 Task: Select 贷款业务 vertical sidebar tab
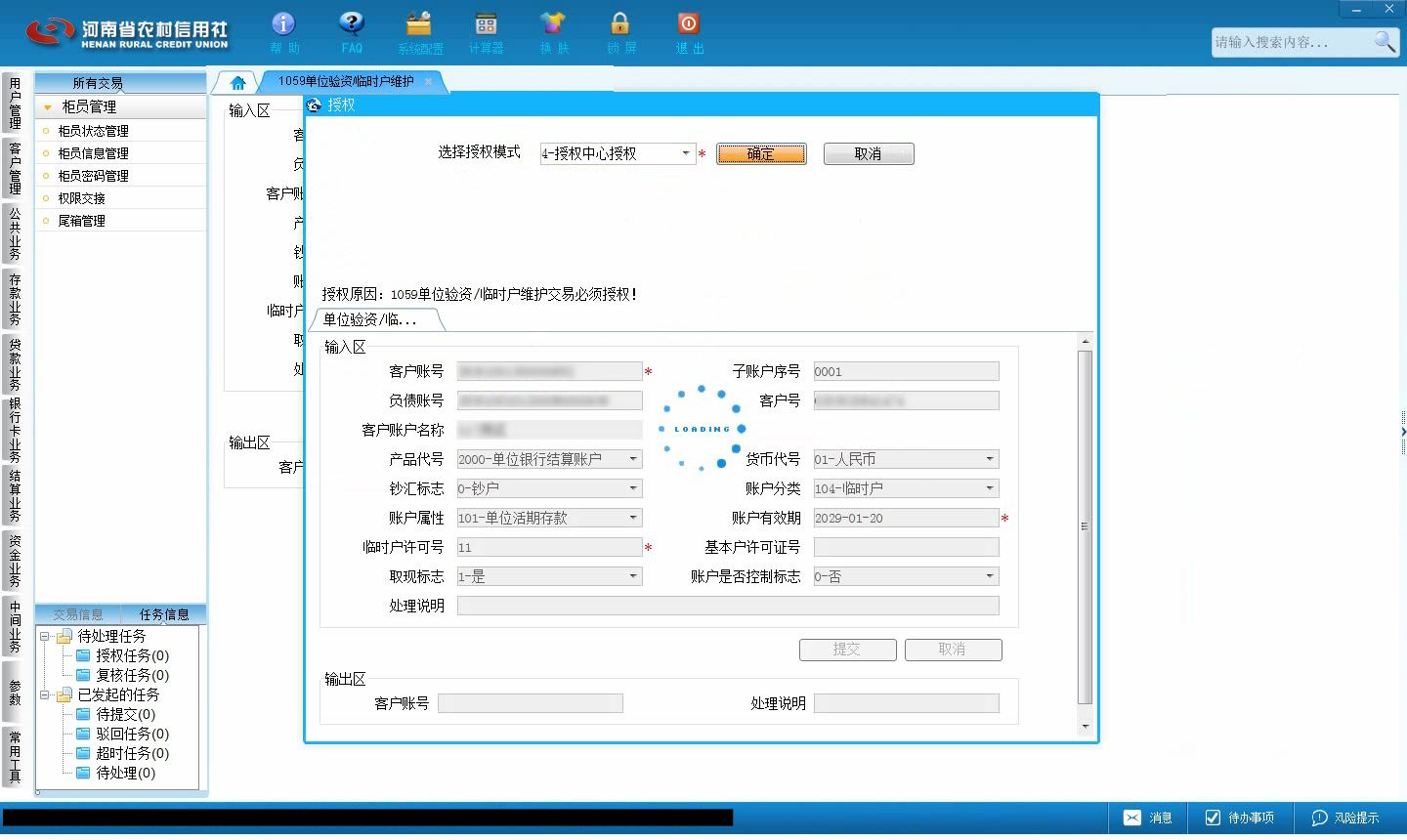[x=15, y=364]
